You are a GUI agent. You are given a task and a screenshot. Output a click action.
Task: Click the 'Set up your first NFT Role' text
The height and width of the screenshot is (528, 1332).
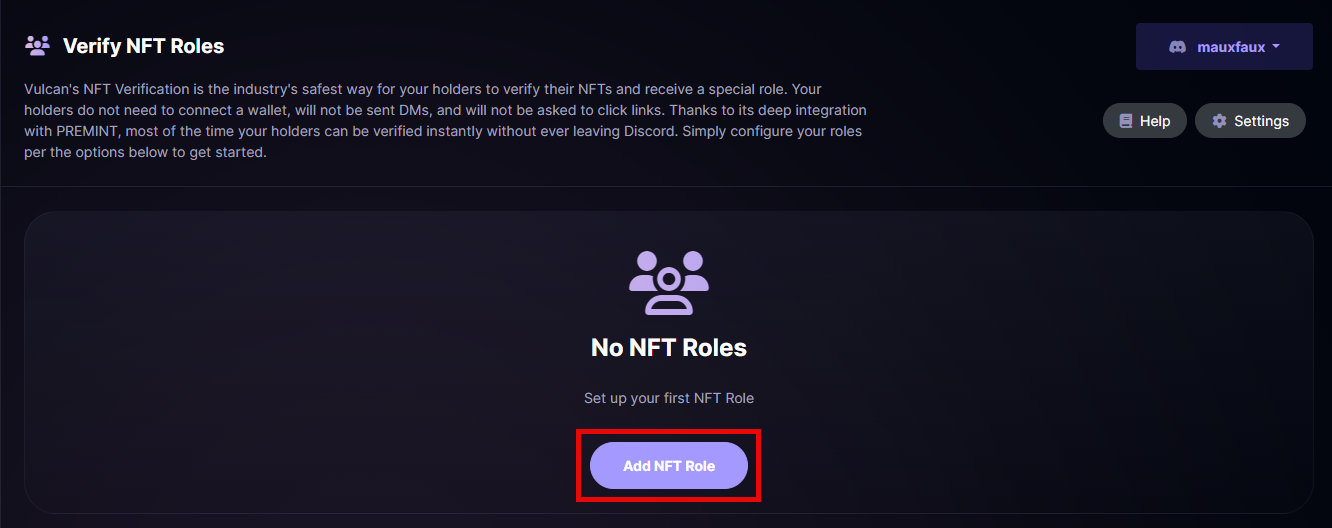click(669, 398)
